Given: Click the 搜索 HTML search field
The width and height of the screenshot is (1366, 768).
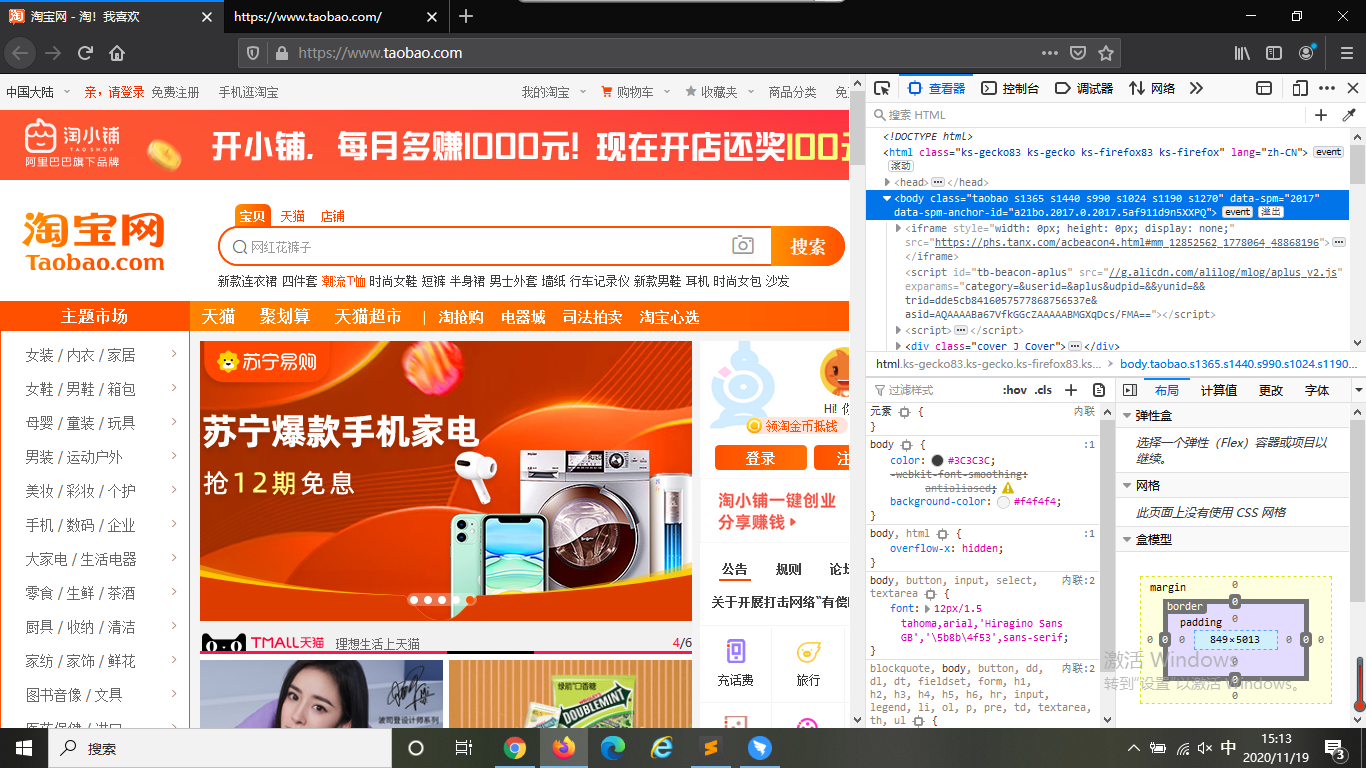Looking at the screenshot, I should (x=1085, y=115).
